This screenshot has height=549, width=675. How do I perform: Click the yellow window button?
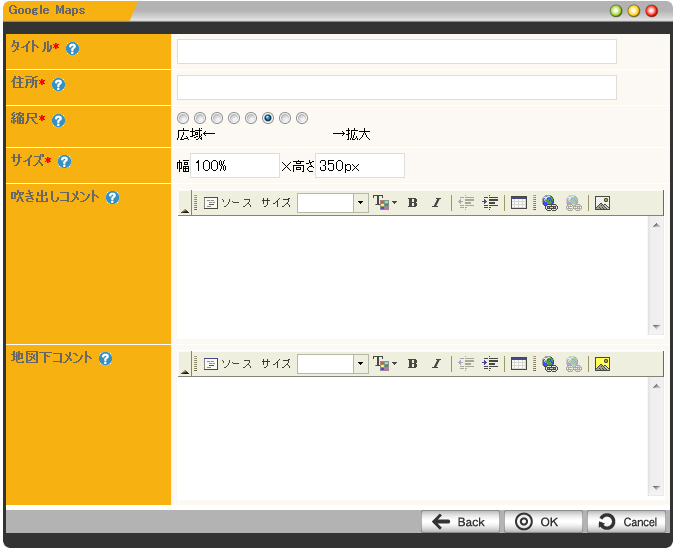(634, 11)
